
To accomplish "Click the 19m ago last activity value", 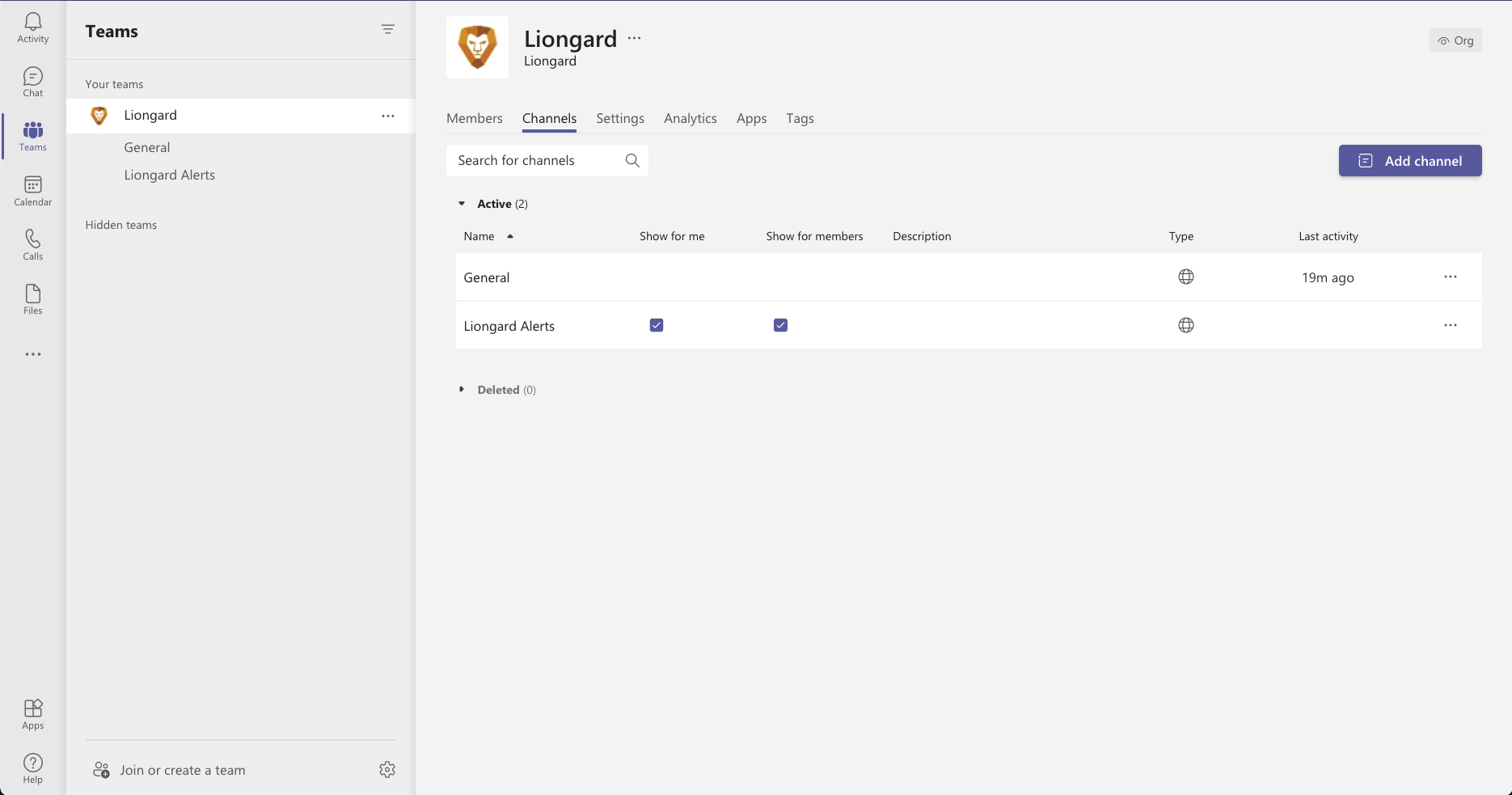I will pos(1328,277).
